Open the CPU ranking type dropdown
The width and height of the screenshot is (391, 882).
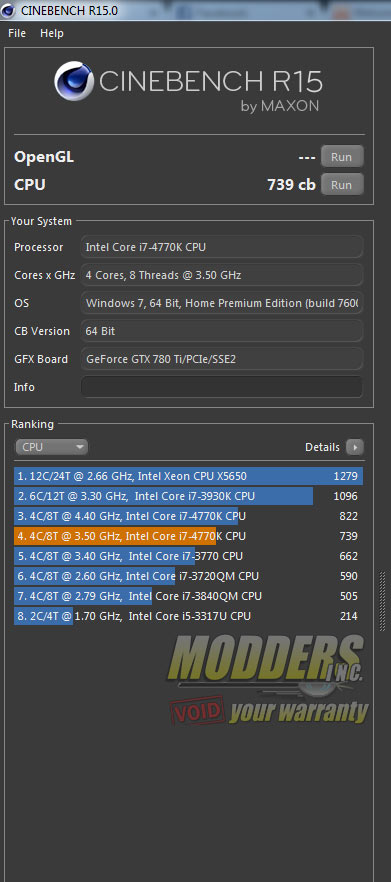[52, 447]
